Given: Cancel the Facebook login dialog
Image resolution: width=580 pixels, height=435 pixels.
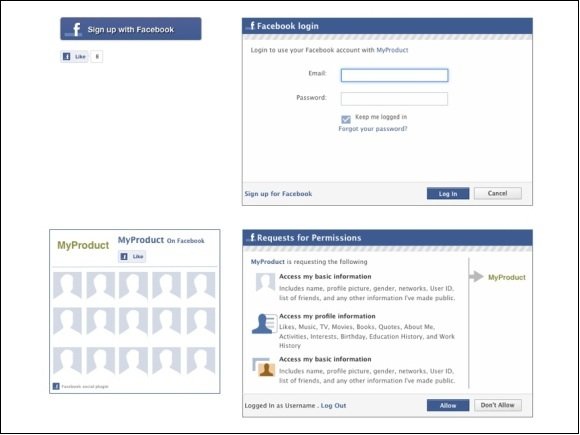Looking at the screenshot, I should coord(498,193).
